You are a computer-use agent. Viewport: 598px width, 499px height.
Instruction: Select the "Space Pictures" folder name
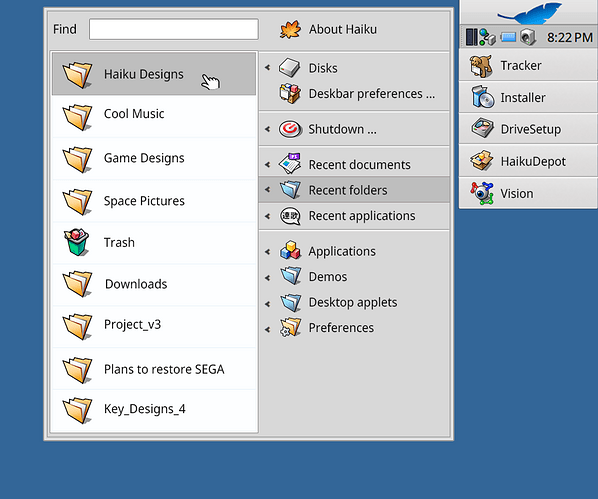click(x=144, y=201)
